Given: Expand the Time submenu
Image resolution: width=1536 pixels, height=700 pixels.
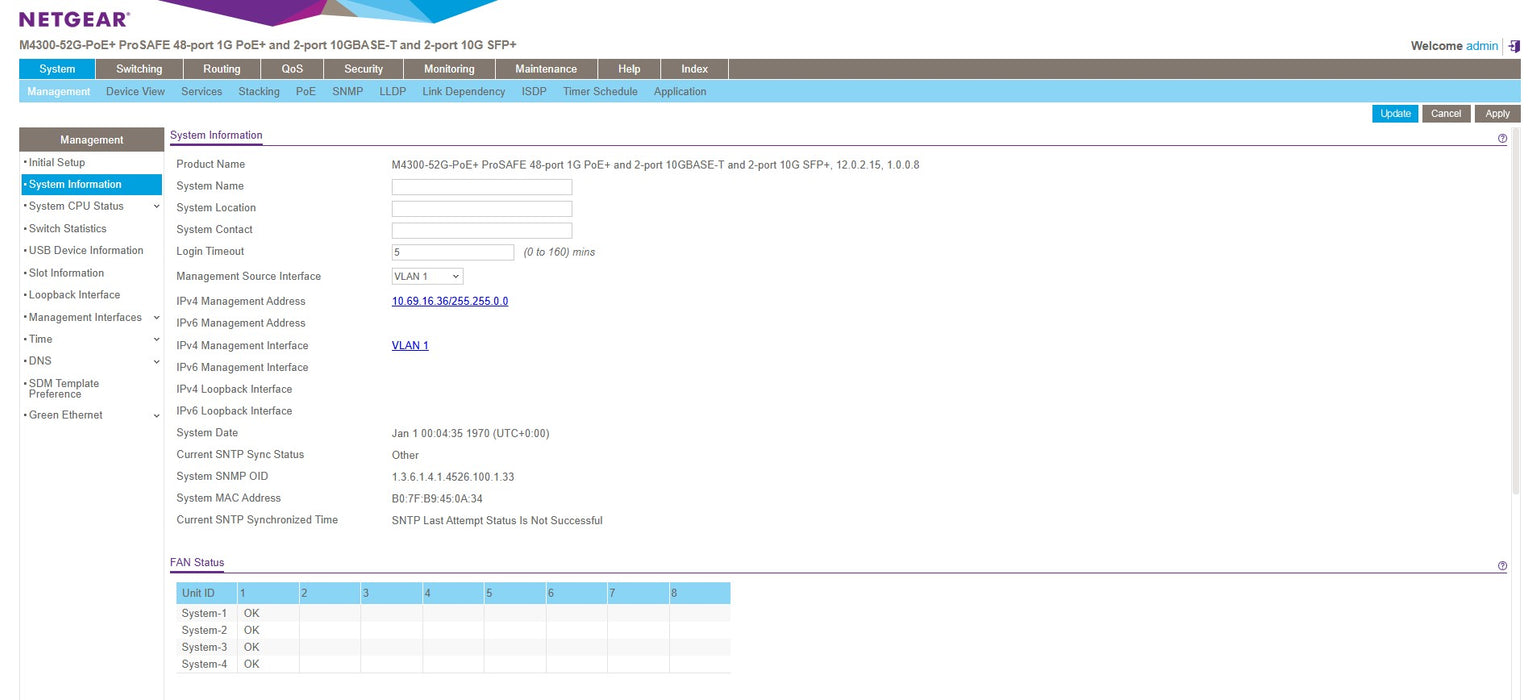Looking at the screenshot, I should tap(156, 340).
